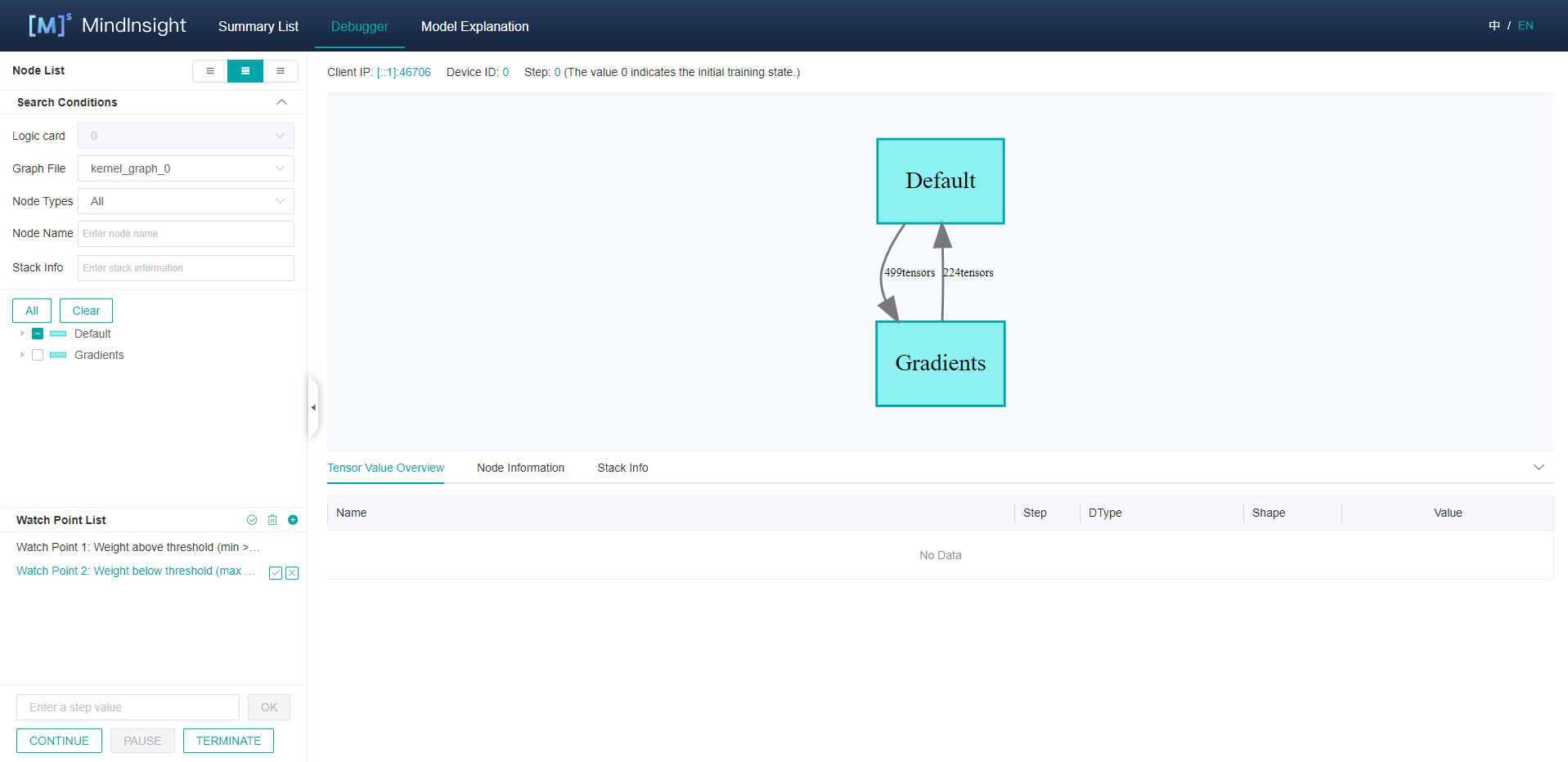Image resolution: width=1568 pixels, height=762 pixels.
Task: Open the Node Types dropdown
Action: (186, 201)
